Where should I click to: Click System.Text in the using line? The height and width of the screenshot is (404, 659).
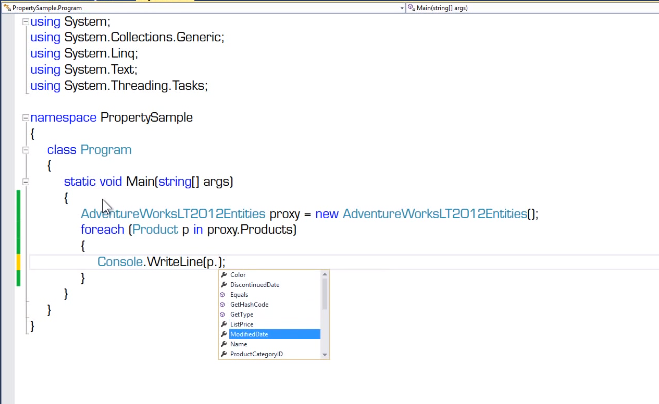tap(99, 69)
